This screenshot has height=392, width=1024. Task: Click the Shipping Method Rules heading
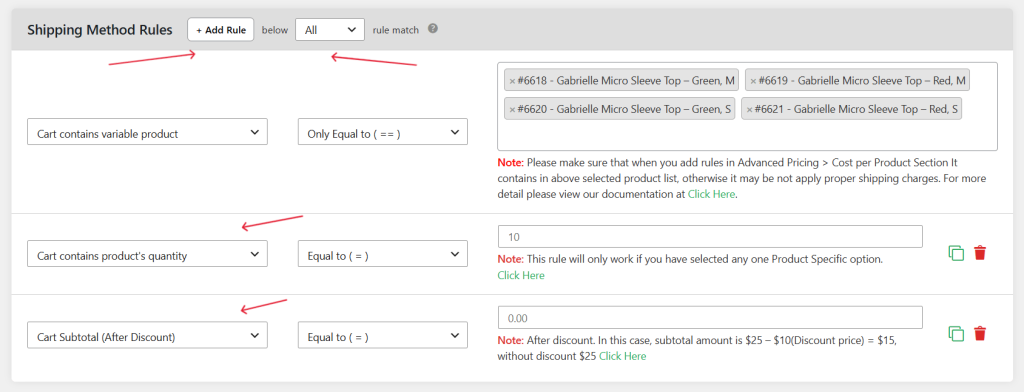click(x=100, y=30)
